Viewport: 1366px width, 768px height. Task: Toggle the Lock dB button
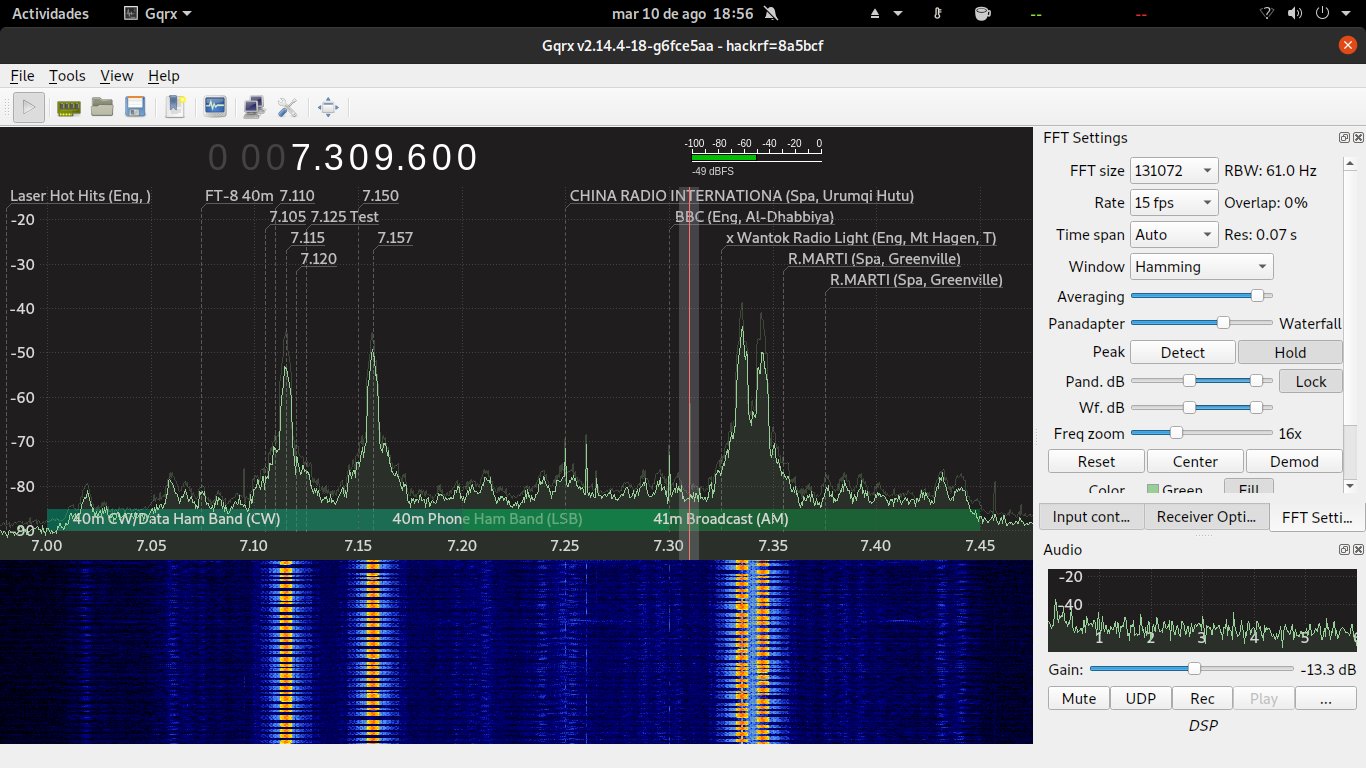click(x=1311, y=381)
